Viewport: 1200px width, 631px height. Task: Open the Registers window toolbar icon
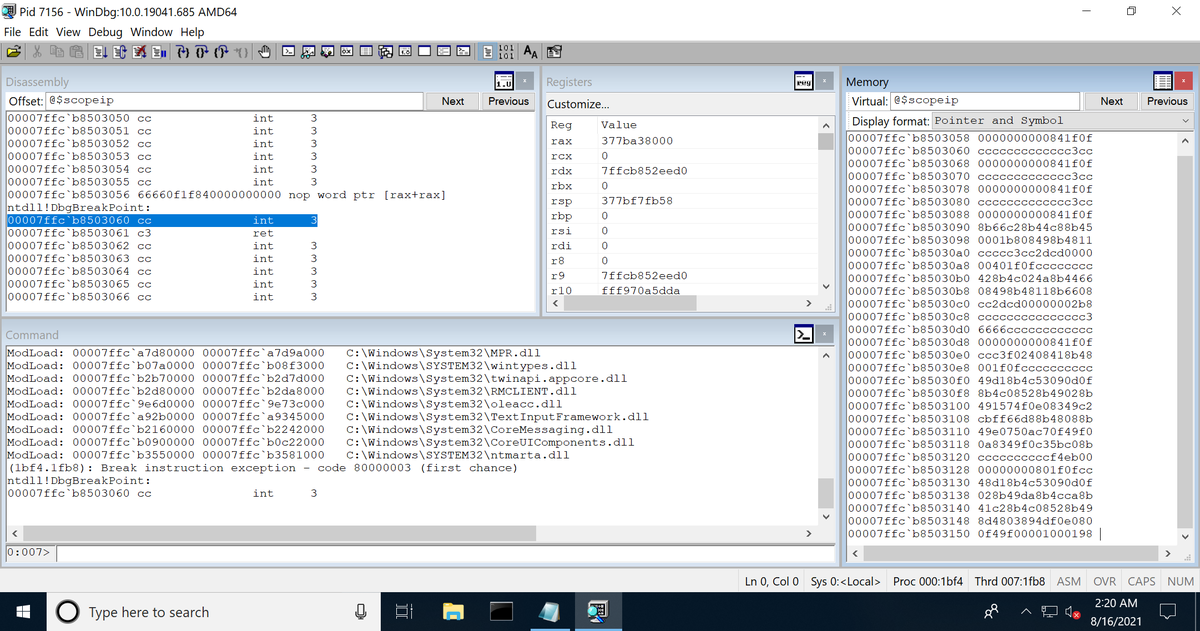coord(346,51)
